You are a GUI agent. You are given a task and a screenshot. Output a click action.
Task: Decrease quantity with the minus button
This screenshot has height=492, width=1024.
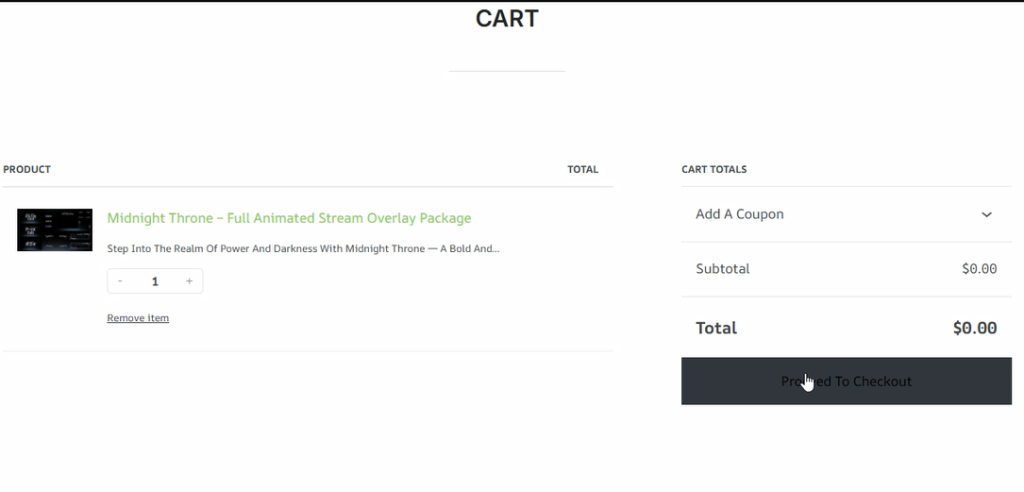[x=120, y=281]
